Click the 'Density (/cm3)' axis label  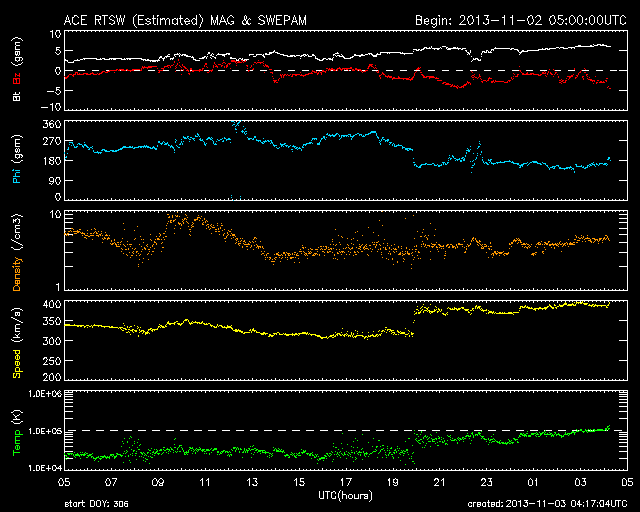(17, 252)
